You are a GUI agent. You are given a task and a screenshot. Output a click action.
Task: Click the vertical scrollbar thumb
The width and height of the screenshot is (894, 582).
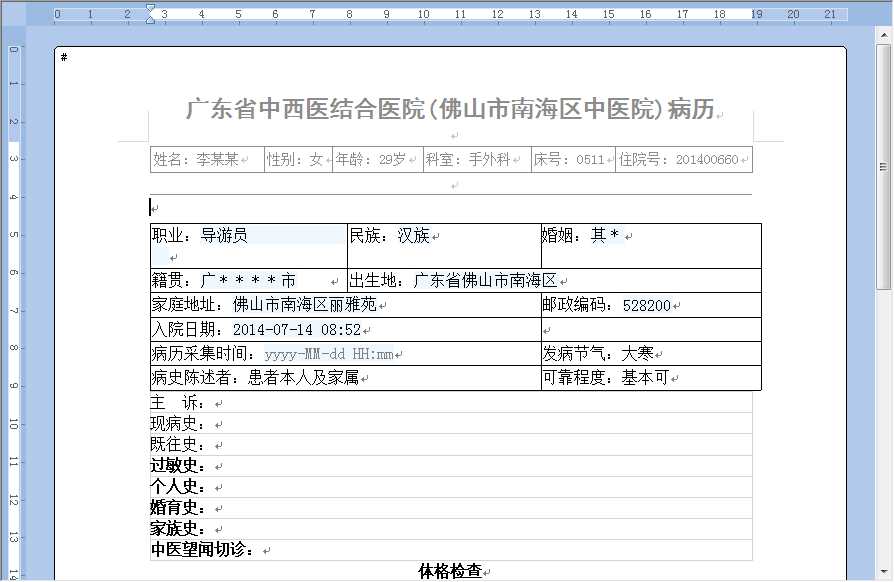(883, 167)
